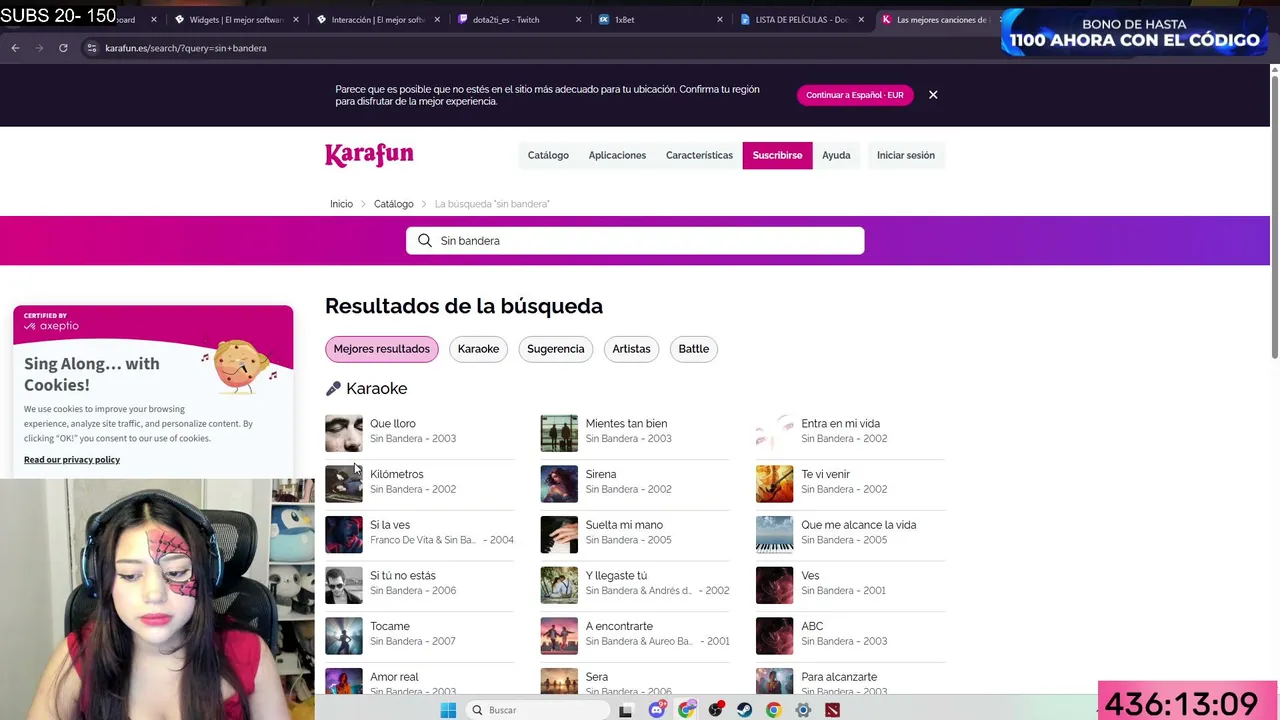Close the 1xBet browser tab
Viewport: 1280px width, 720px height.
pyautogui.click(x=720, y=20)
